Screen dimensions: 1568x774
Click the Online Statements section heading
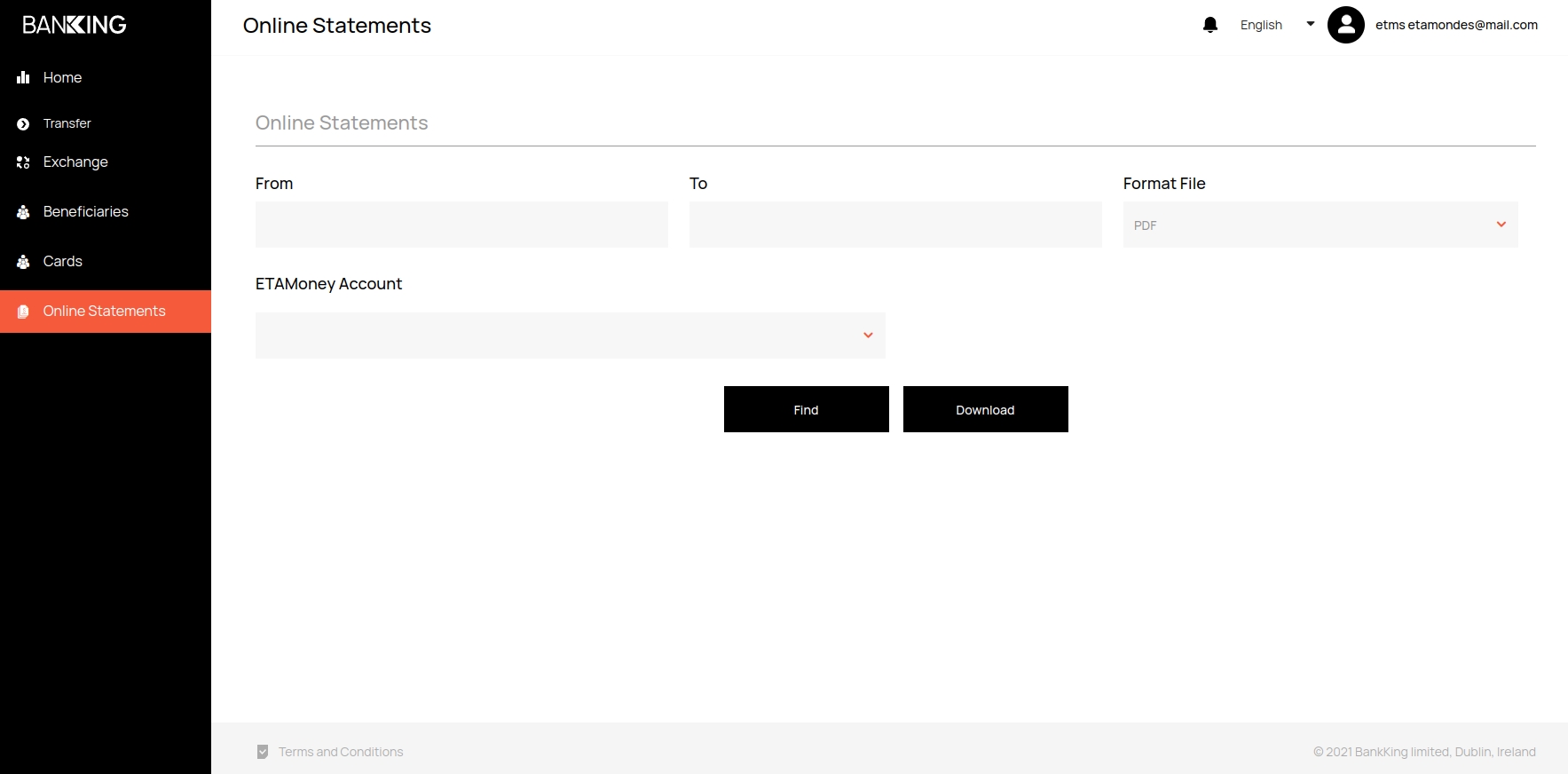coord(342,122)
